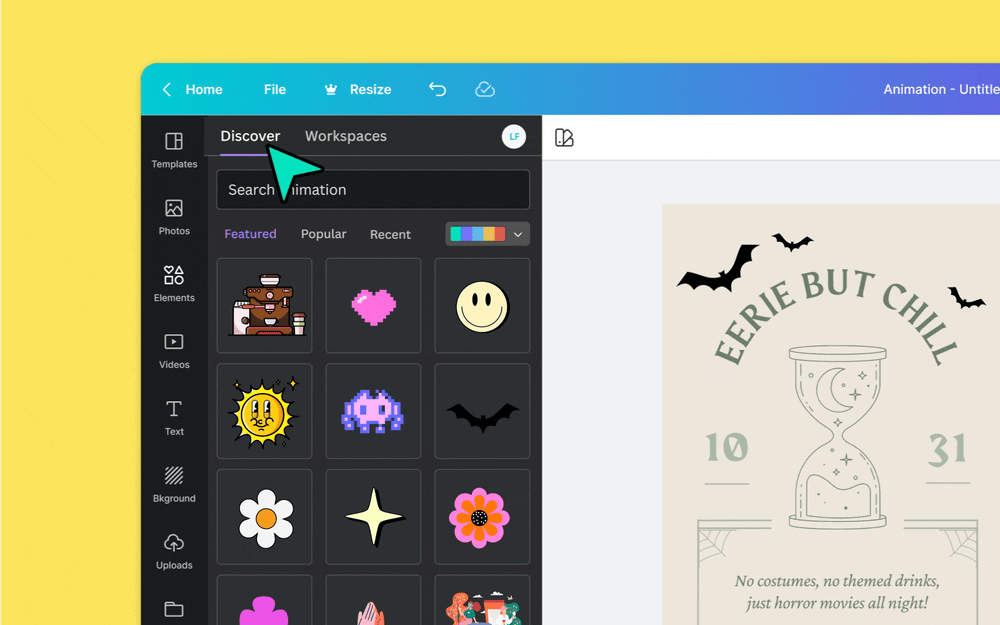Open the Photos sidebar panel

[174, 217]
